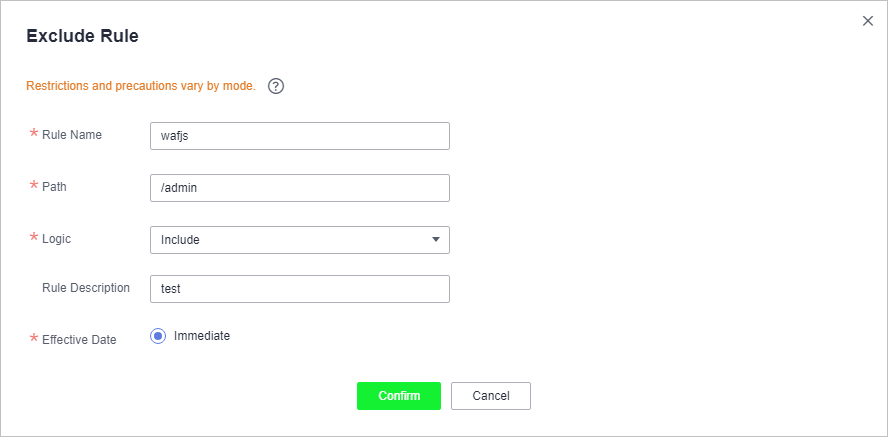Click the Rule Name label
This screenshot has width=888, height=437.
pyautogui.click(x=72, y=135)
